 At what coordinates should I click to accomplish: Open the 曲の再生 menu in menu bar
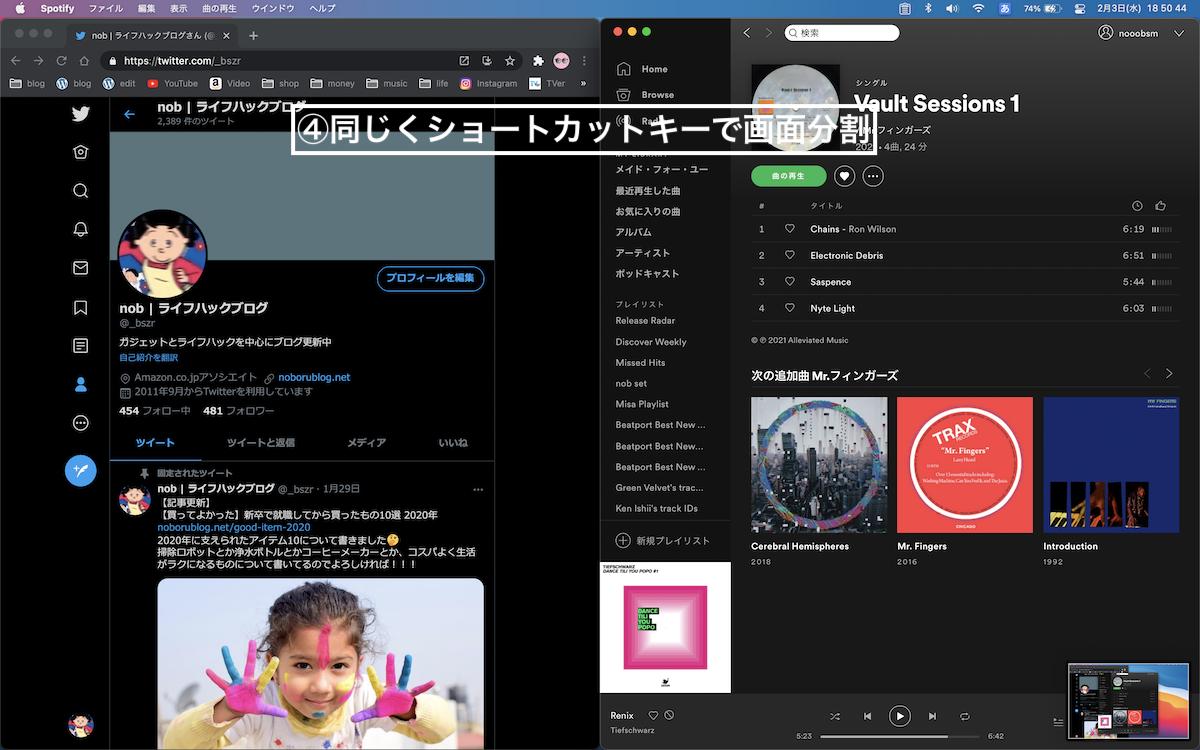pyautogui.click(x=220, y=8)
